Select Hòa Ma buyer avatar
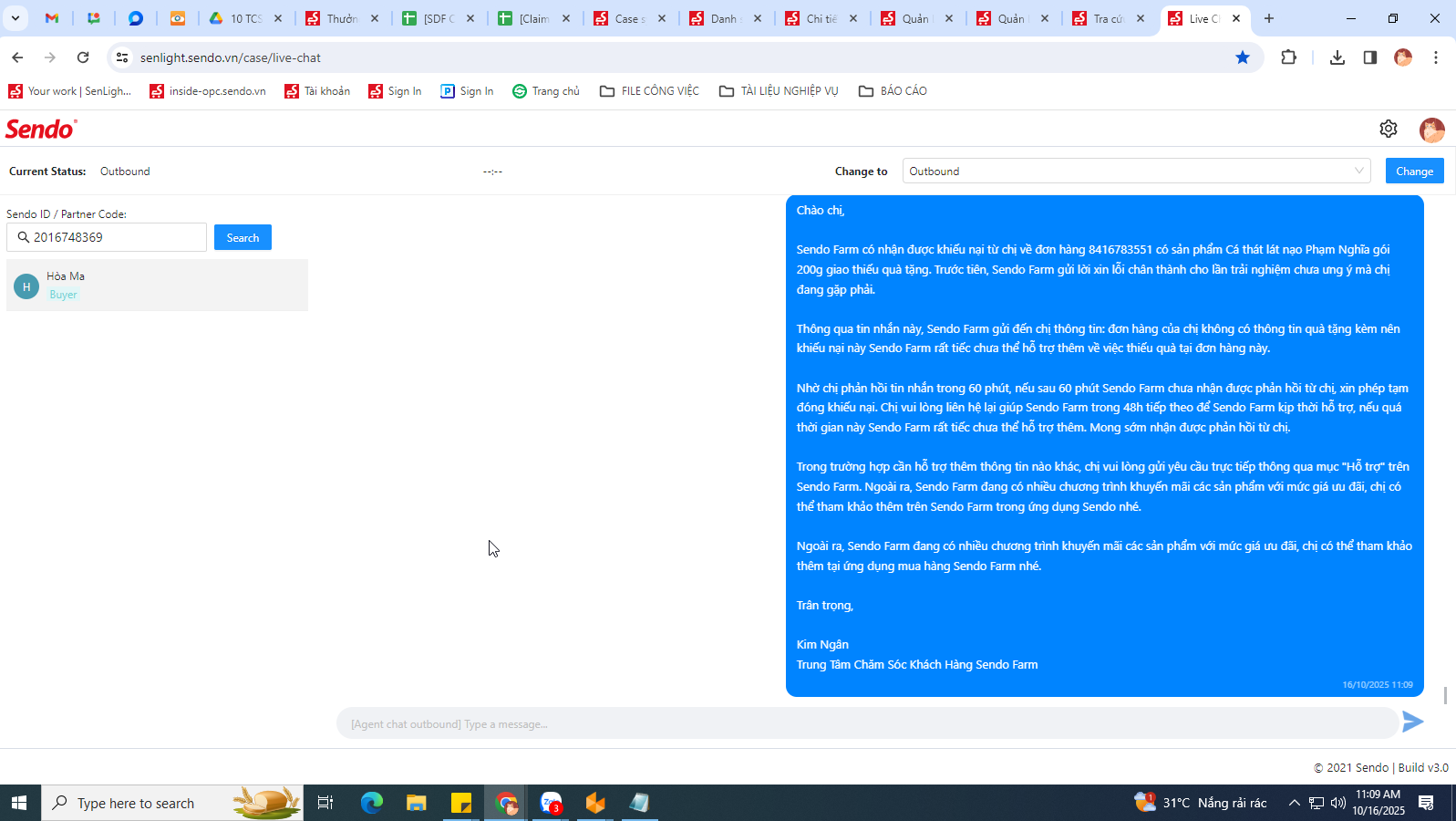The width and height of the screenshot is (1456, 821). [x=26, y=286]
